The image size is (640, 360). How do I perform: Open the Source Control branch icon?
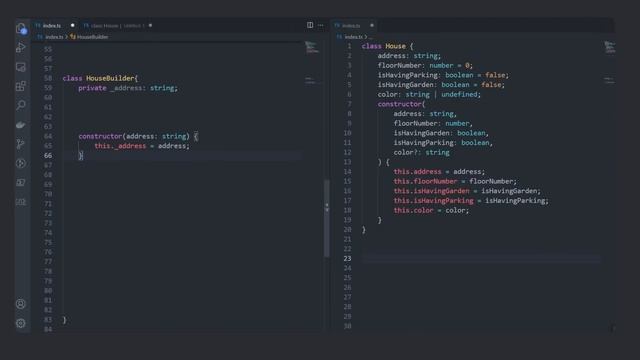21,144
